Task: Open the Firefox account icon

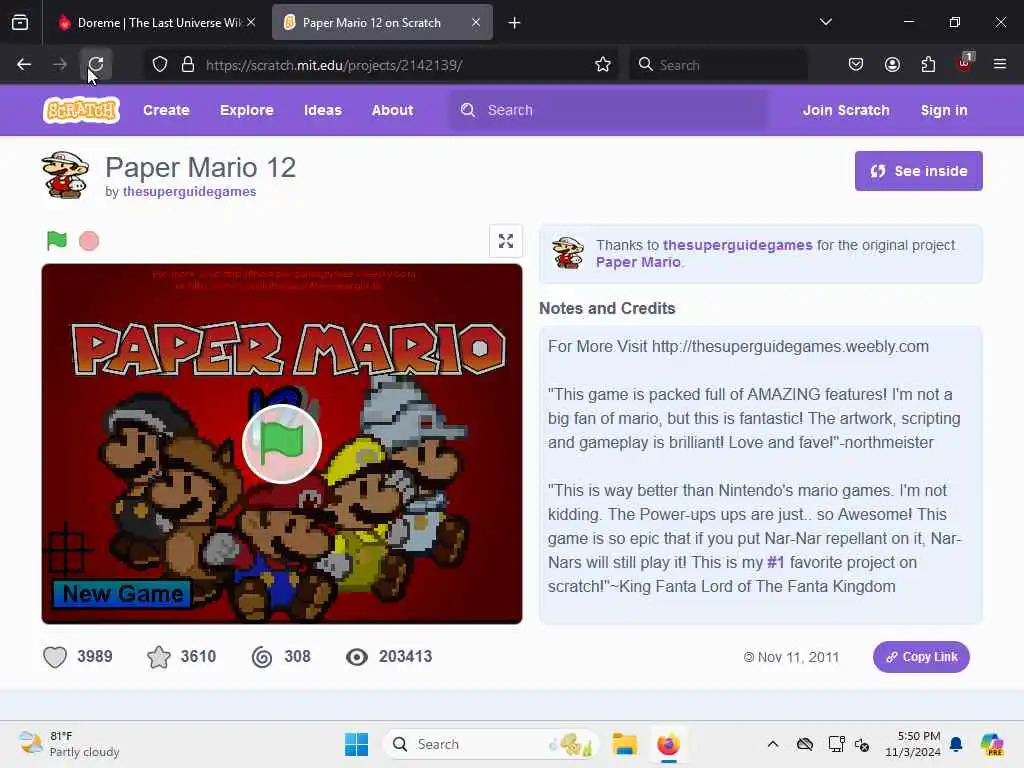Action: pyautogui.click(x=892, y=65)
